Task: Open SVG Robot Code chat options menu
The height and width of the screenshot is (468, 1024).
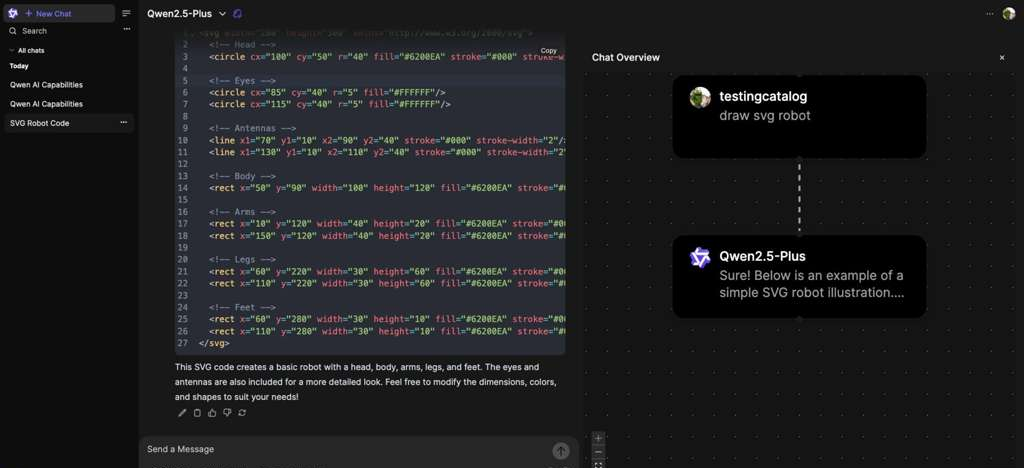Action: (x=123, y=122)
